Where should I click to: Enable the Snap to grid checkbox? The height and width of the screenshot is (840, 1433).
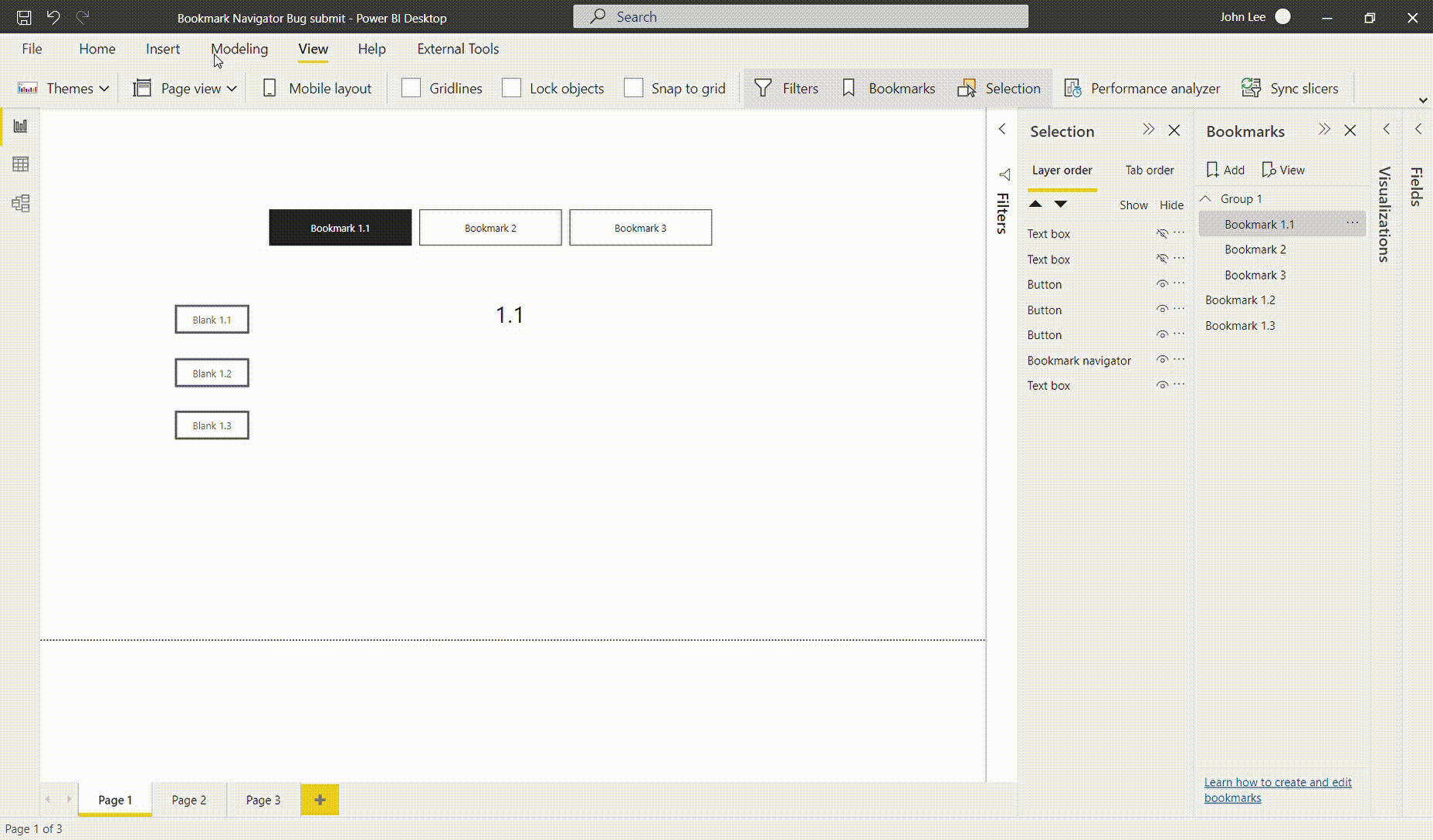[633, 88]
